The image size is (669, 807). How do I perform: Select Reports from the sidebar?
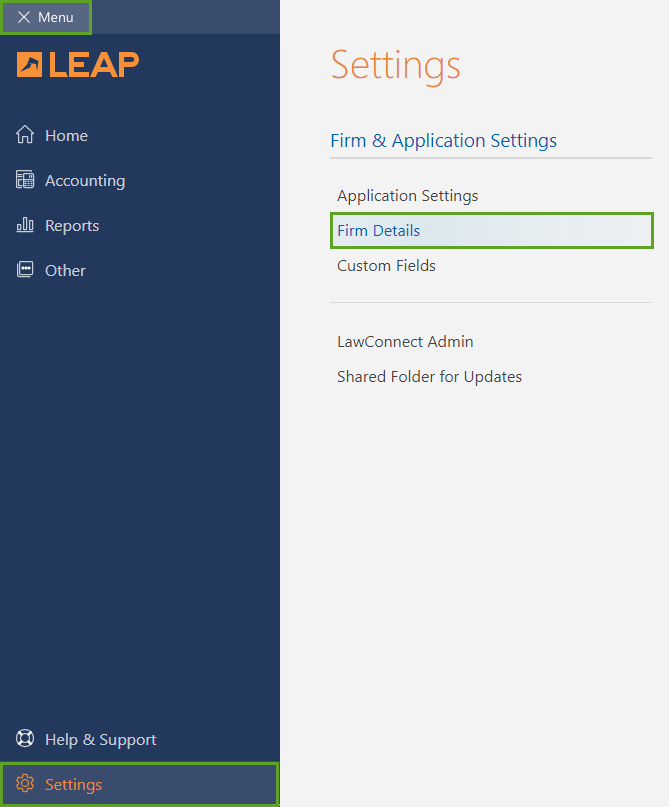tap(72, 226)
